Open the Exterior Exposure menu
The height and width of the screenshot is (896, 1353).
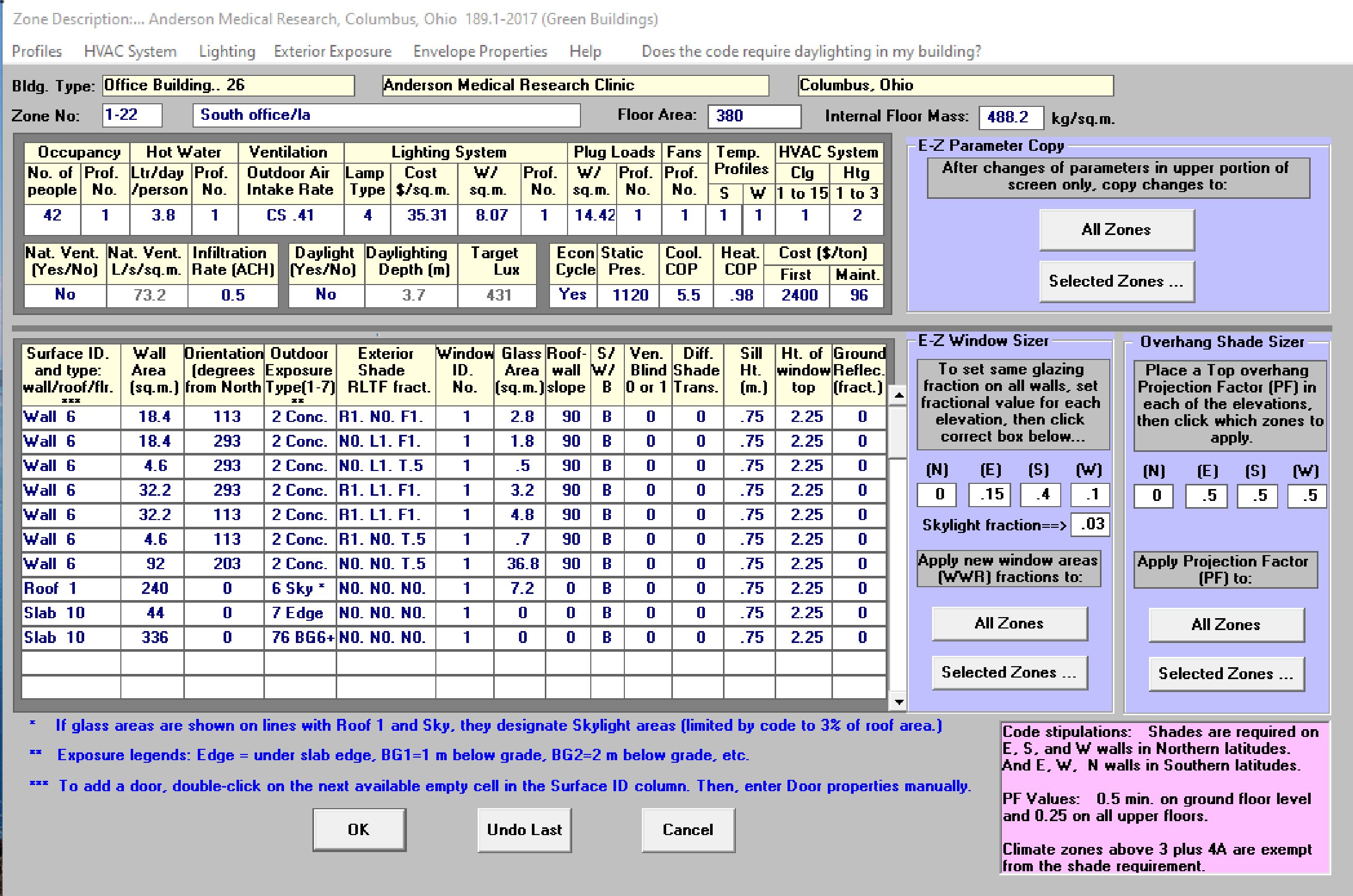click(333, 52)
